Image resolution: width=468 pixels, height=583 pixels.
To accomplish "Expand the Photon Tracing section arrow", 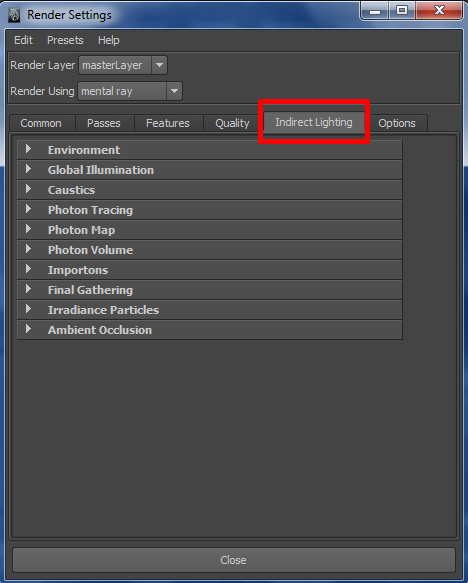I will pyautogui.click(x=28, y=209).
